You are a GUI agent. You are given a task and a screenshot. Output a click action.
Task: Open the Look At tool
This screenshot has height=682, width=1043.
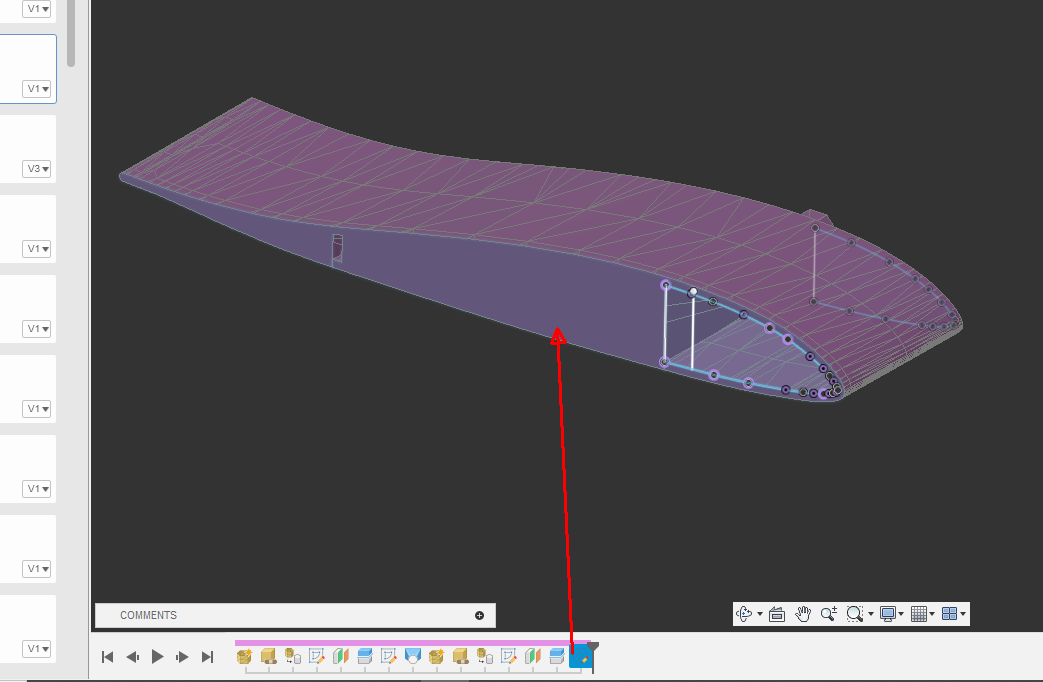point(777,614)
